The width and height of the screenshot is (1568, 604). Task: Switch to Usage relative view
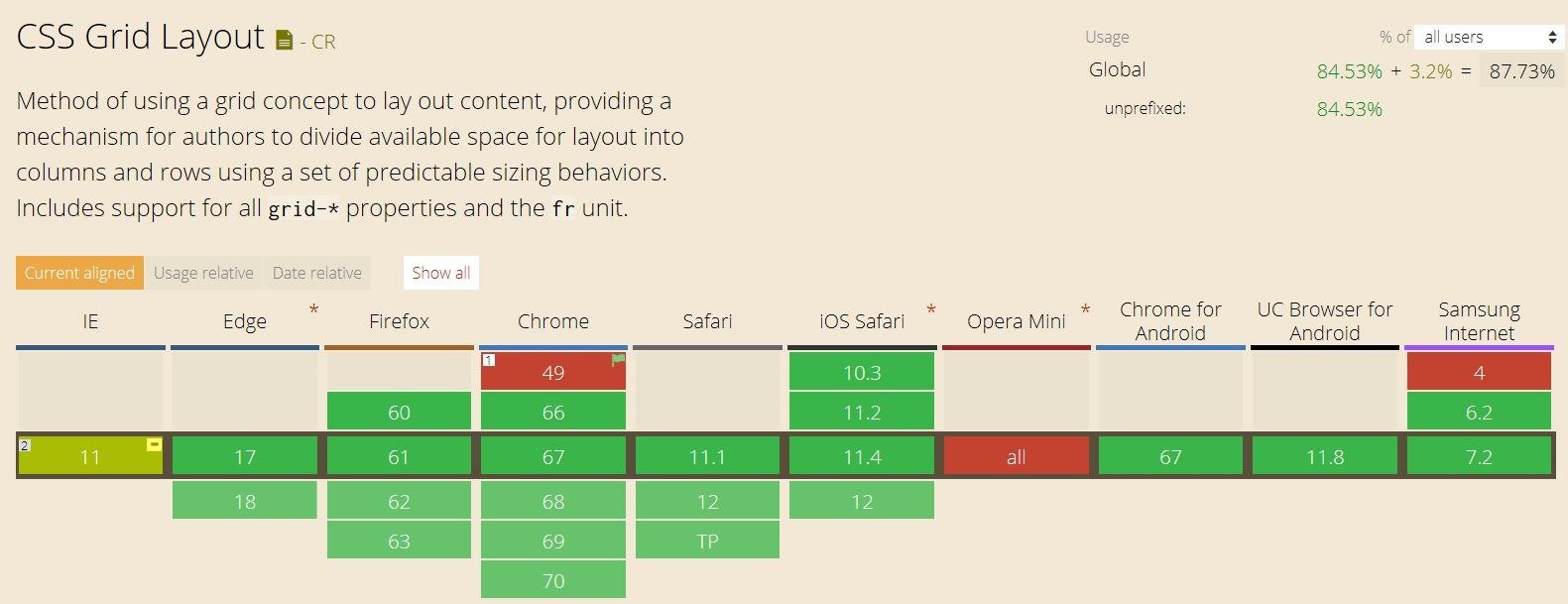click(x=203, y=273)
